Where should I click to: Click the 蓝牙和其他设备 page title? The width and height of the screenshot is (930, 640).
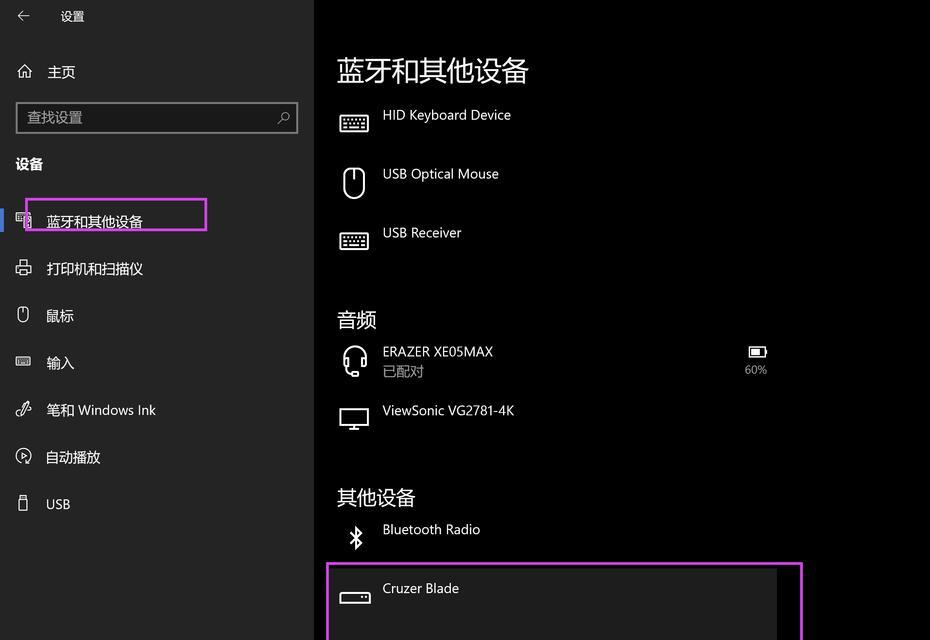pos(432,71)
